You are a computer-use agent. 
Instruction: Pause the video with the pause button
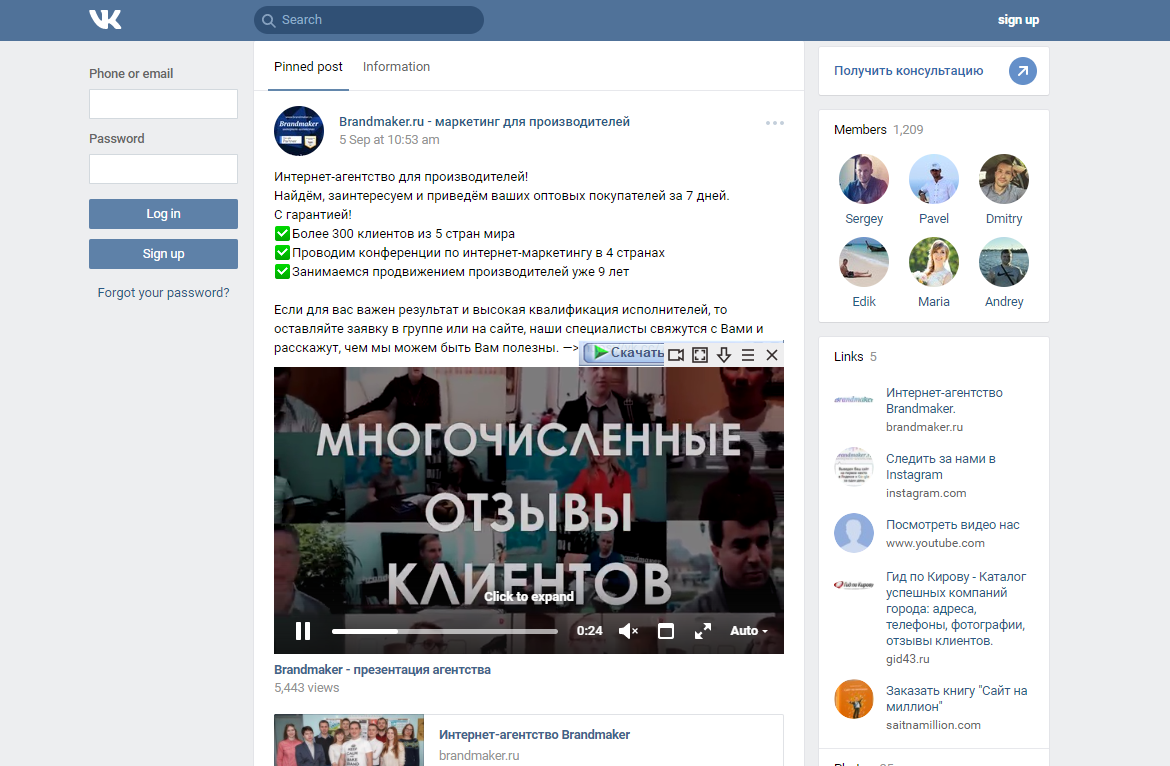[303, 631]
